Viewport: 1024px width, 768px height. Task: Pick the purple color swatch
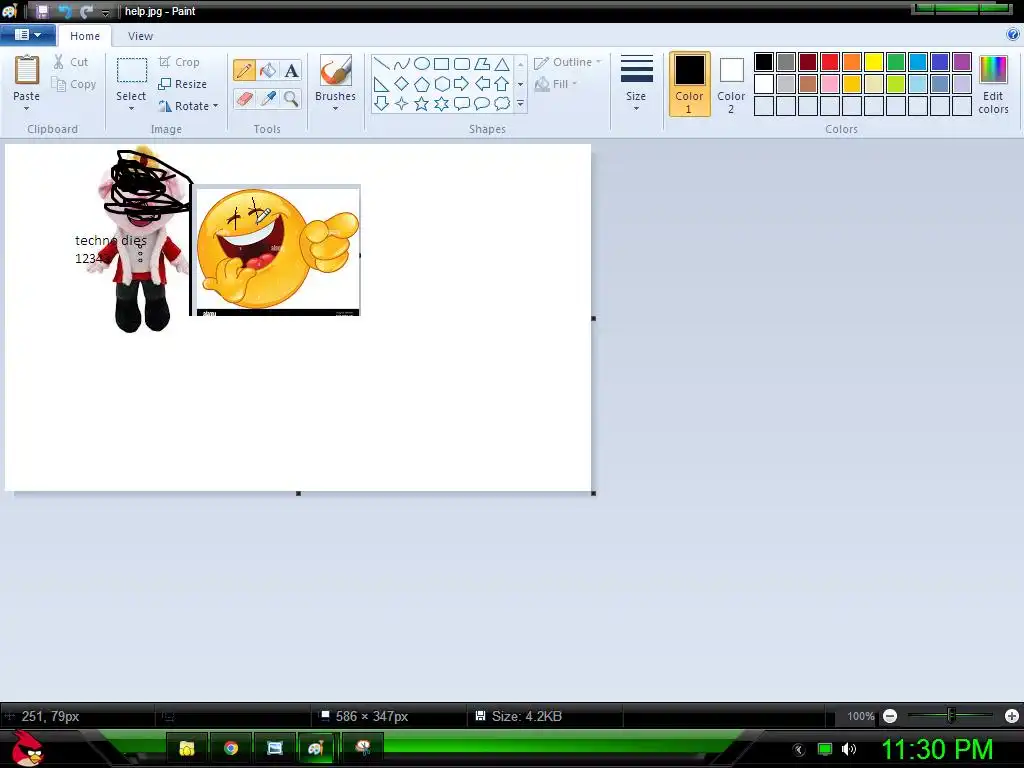(x=961, y=62)
